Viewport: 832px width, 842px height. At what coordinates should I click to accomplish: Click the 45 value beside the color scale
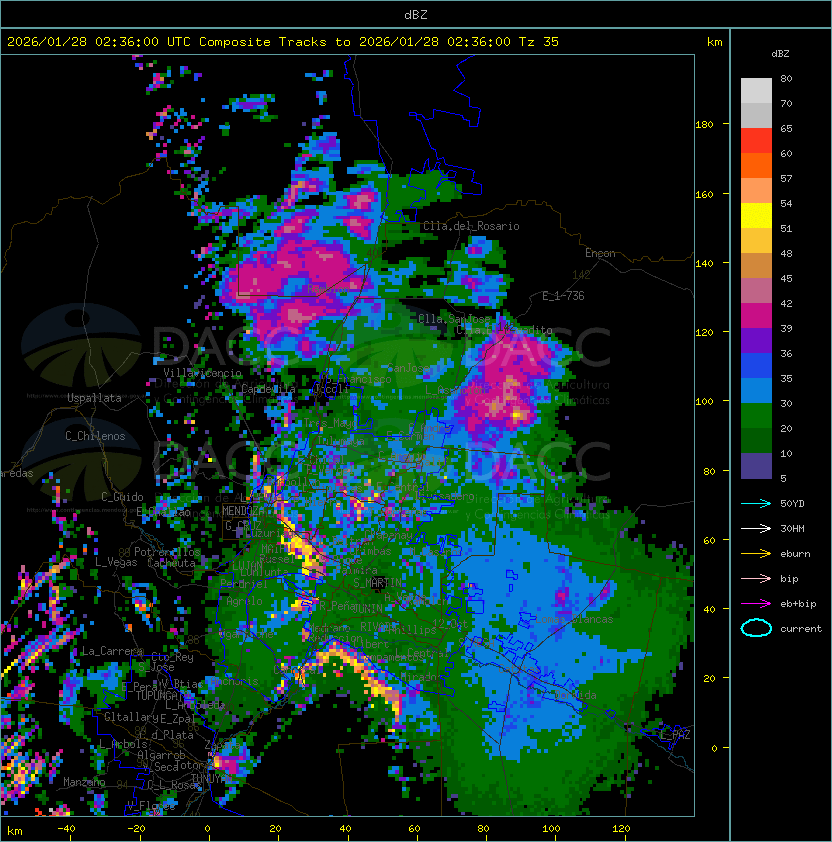pos(786,278)
